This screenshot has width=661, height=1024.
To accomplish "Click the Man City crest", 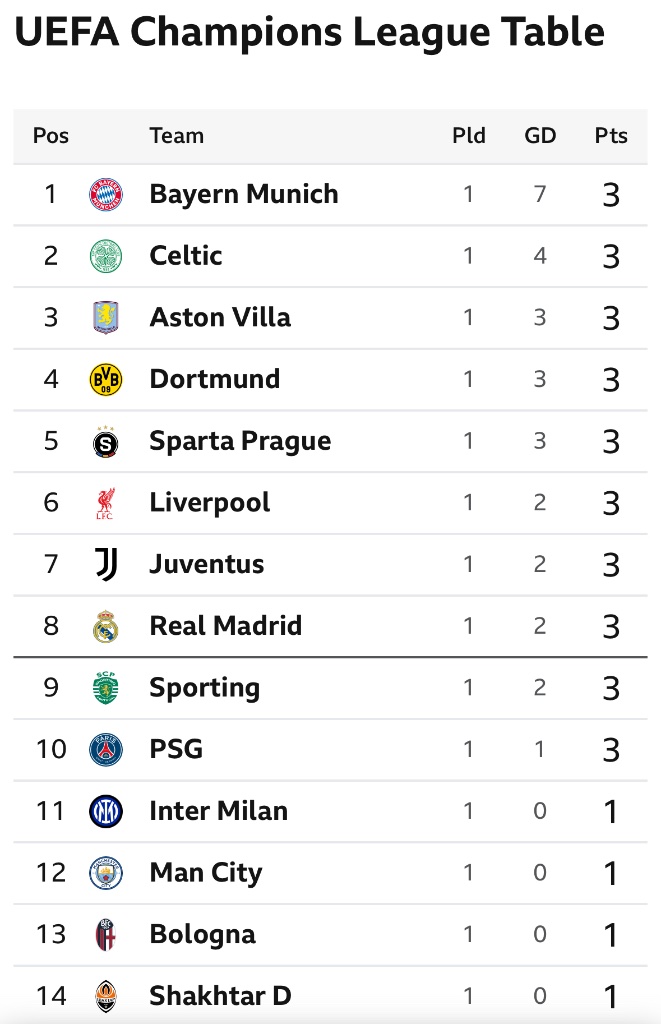I will pos(106,873).
